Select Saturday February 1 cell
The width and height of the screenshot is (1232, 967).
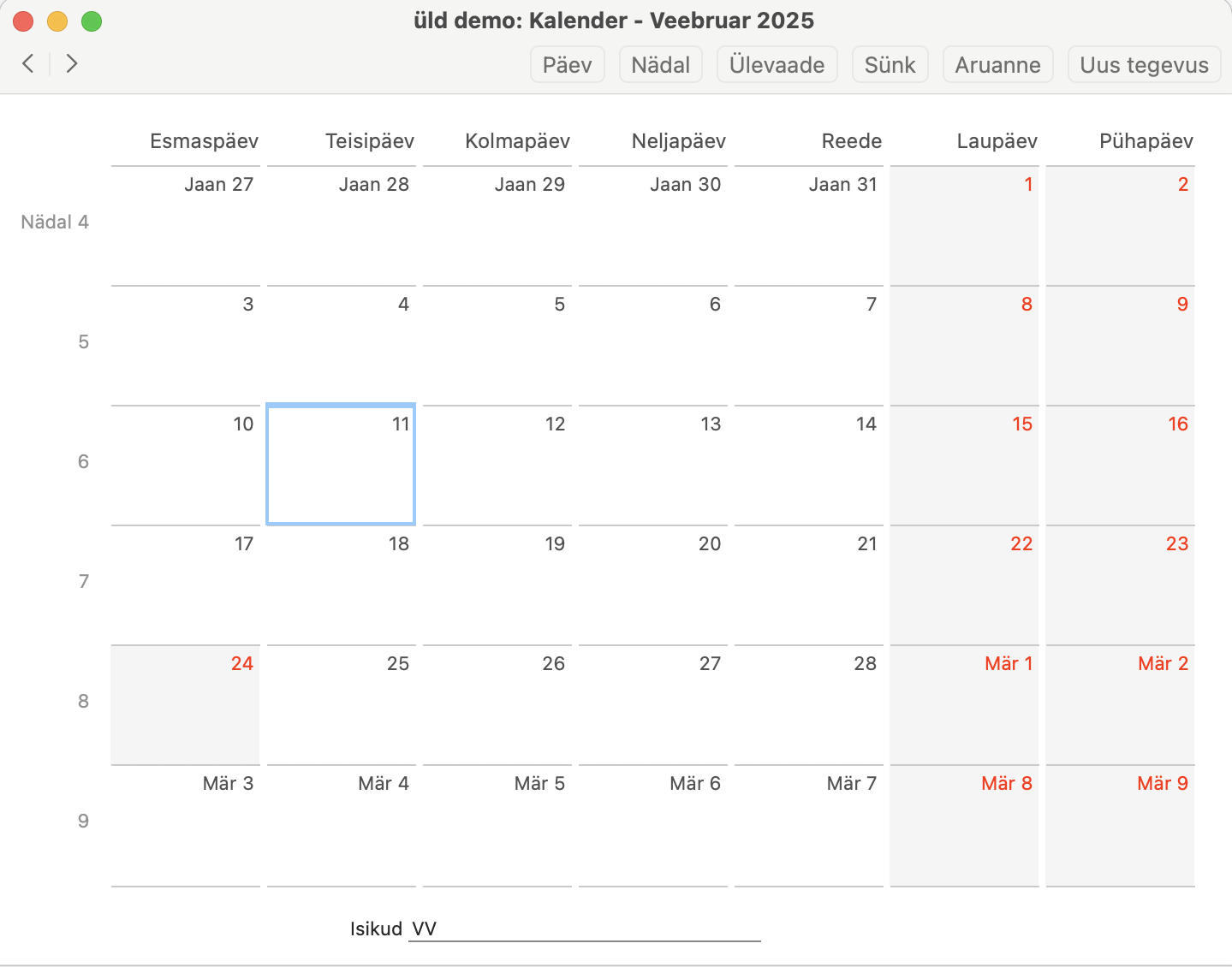point(965,226)
